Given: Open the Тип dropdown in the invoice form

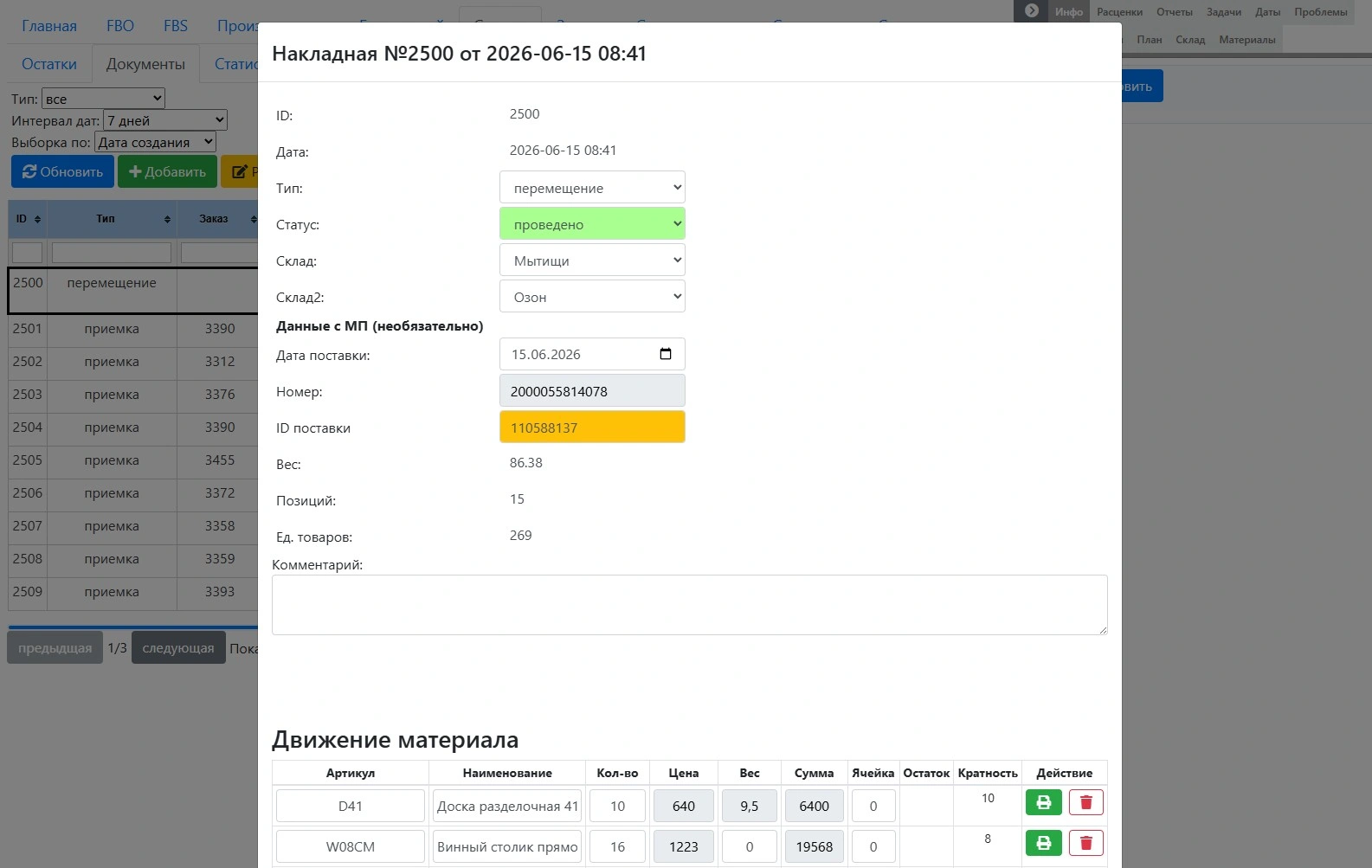Looking at the screenshot, I should coord(592,188).
